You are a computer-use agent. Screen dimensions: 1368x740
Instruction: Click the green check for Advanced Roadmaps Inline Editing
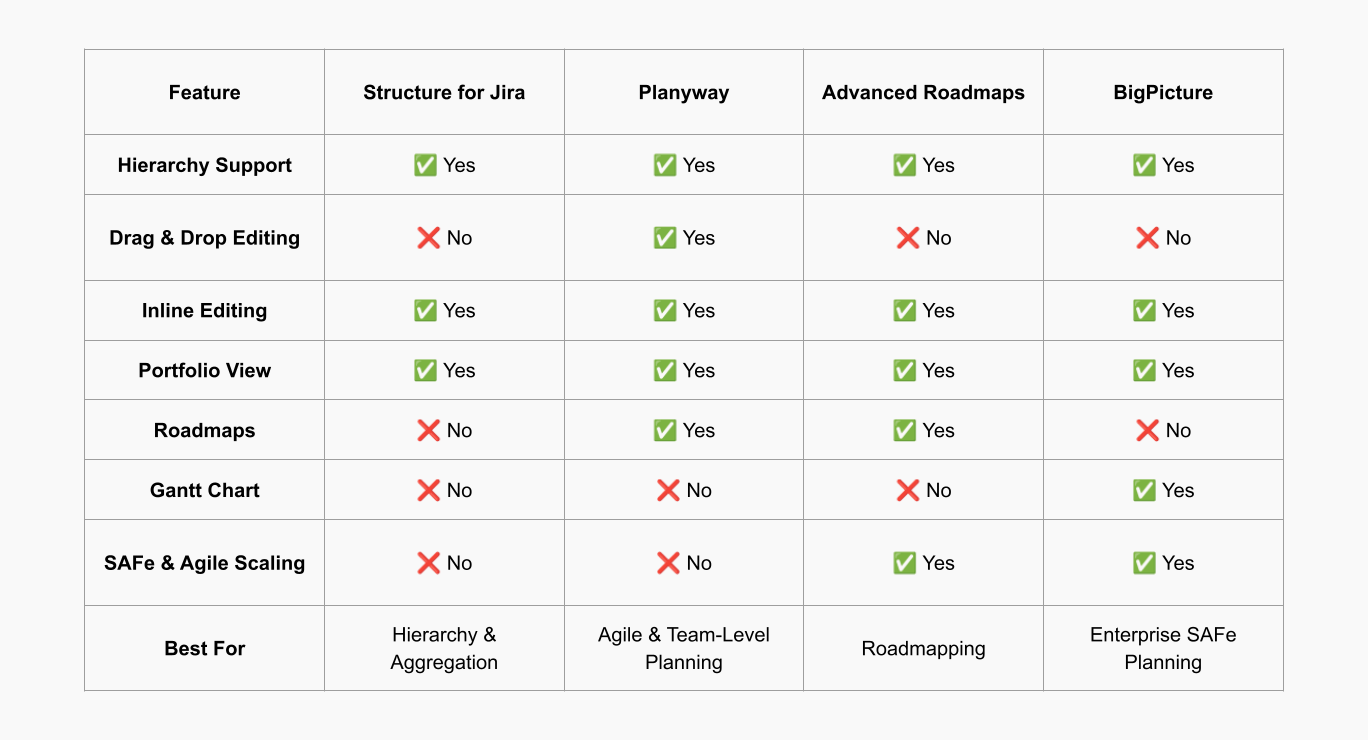(x=904, y=311)
